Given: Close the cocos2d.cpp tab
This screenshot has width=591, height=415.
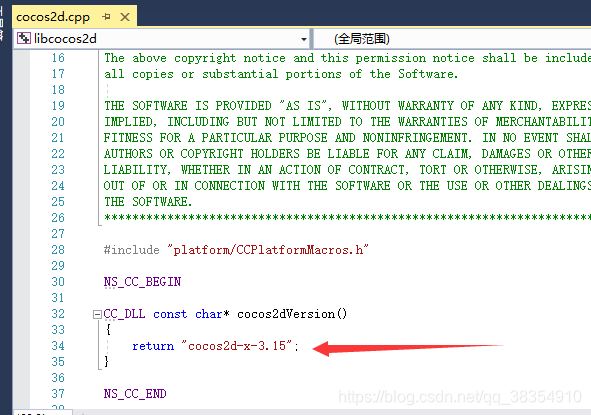Looking at the screenshot, I should (x=125, y=17).
